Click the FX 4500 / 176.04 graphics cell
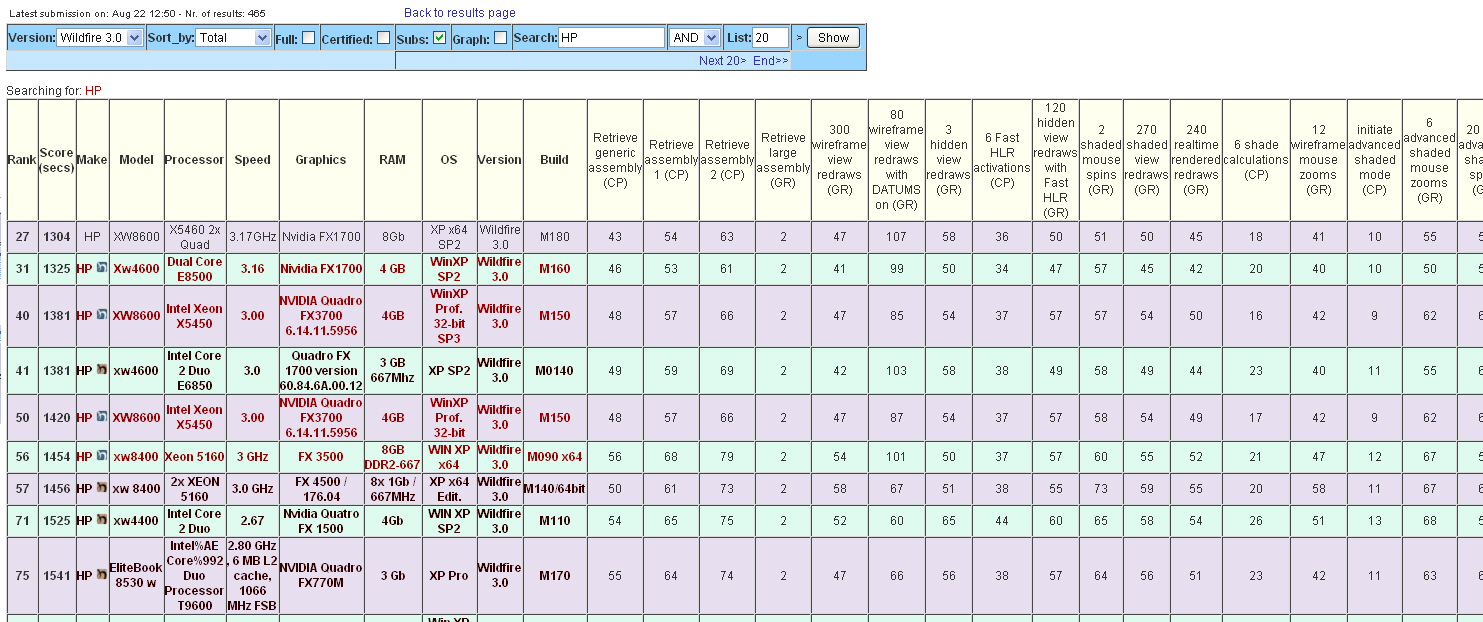The image size is (1483, 622). point(321,489)
